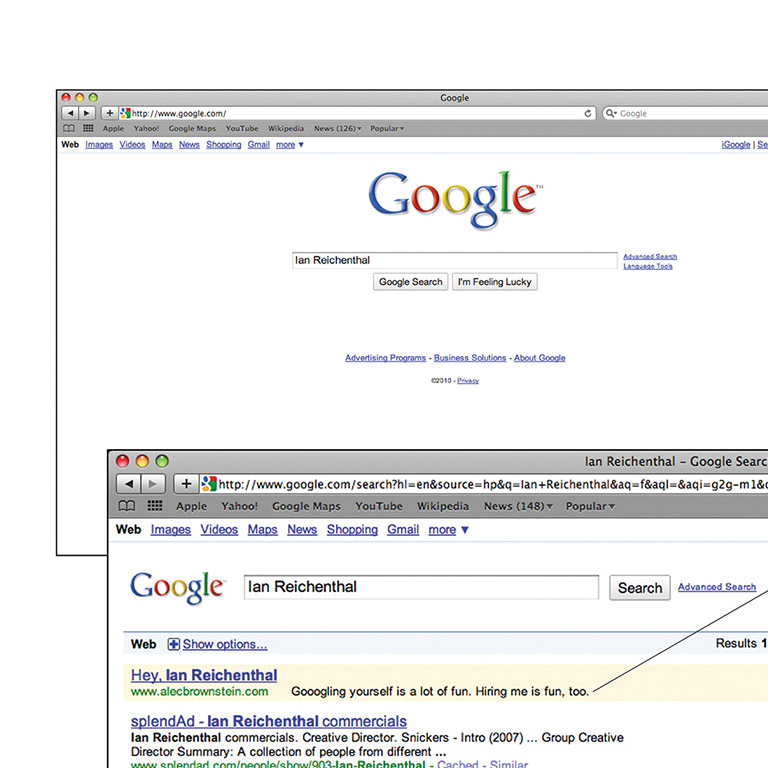Click the Google logo in the results window
The width and height of the screenshot is (768, 768).
tap(177, 587)
